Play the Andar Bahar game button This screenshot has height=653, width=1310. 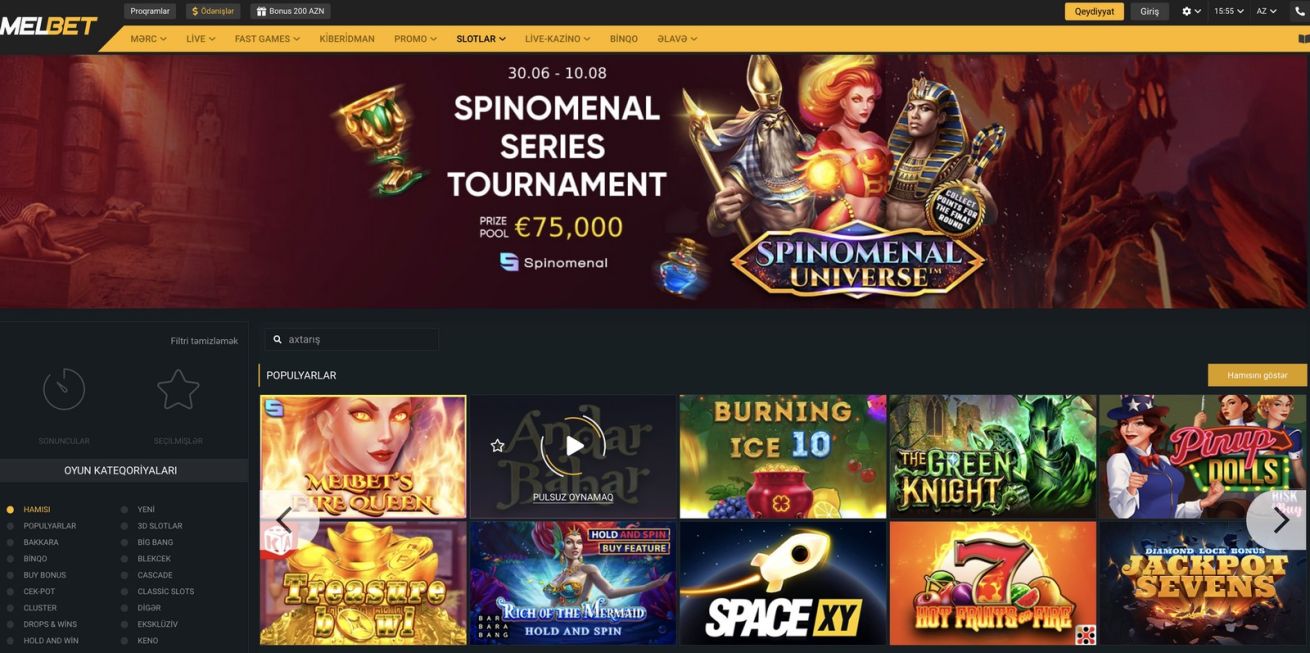click(x=574, y=446)
